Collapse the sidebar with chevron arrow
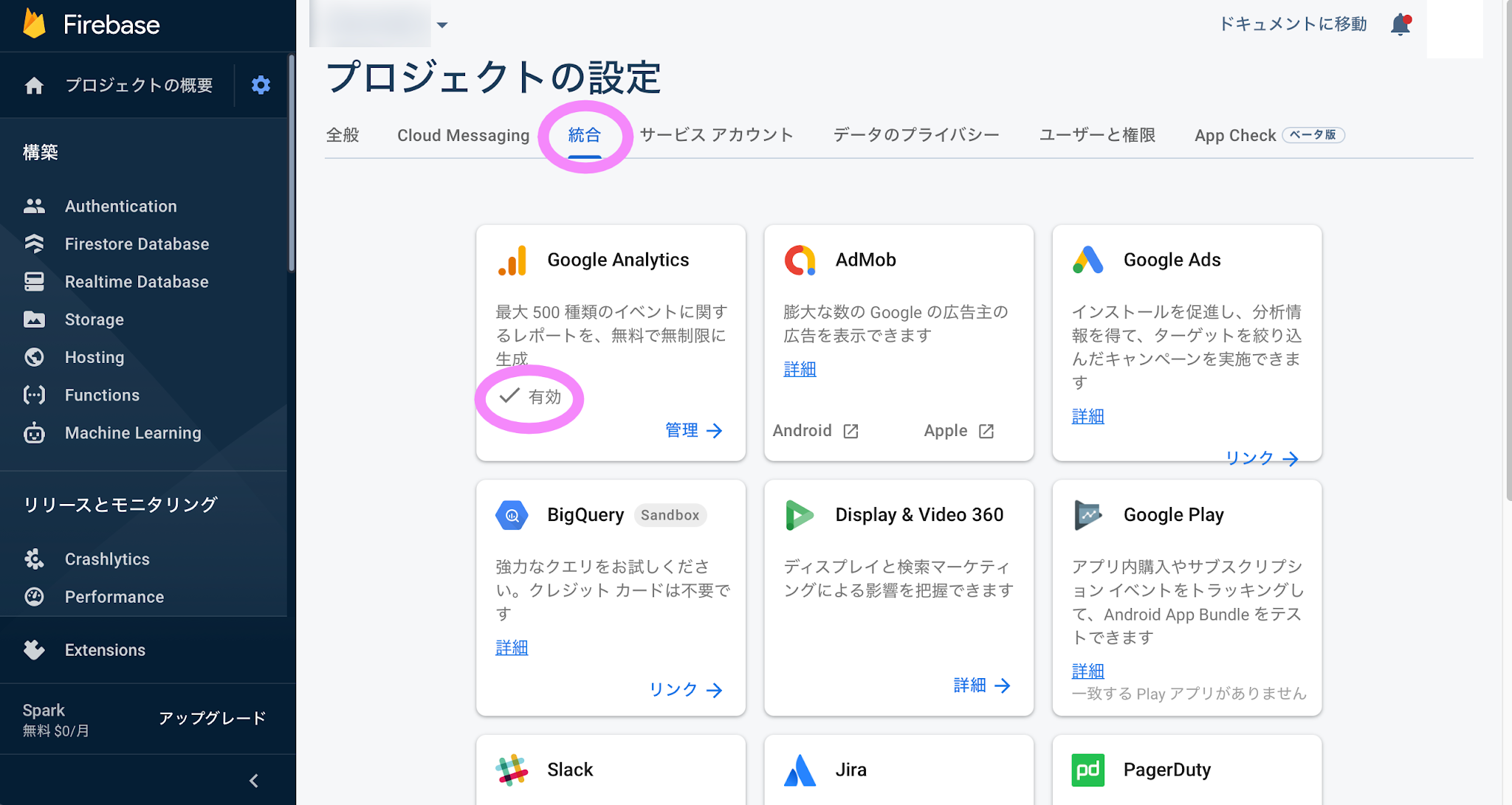1512x805 pixels. 254,781
